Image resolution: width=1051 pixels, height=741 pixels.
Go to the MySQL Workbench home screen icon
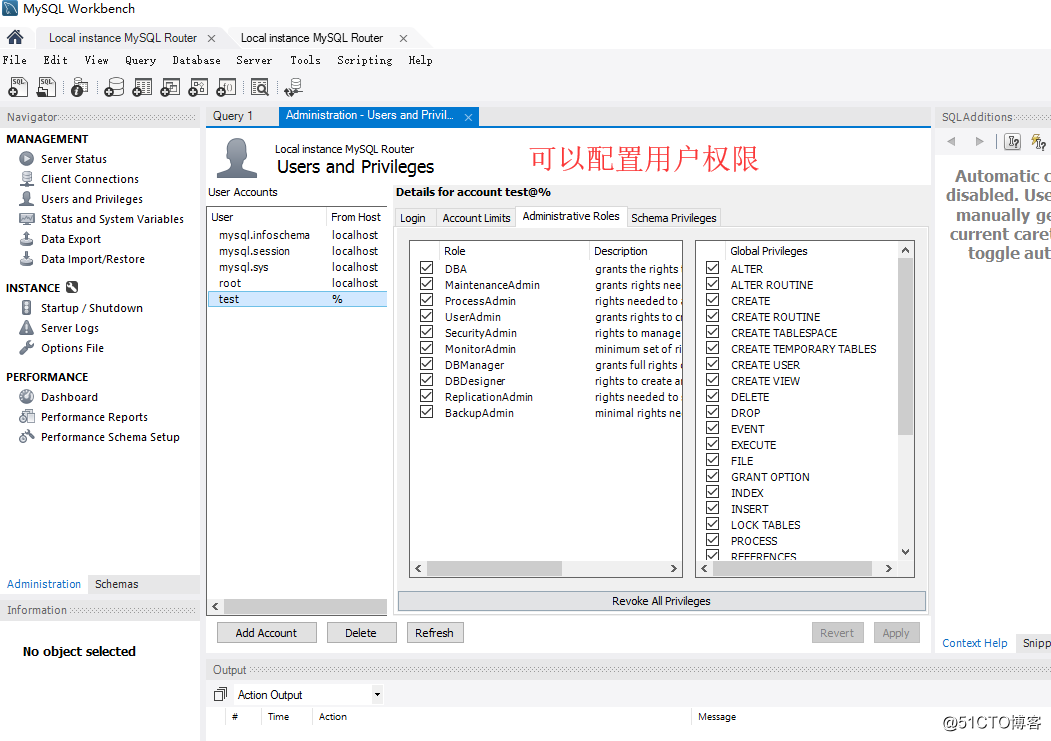[x=15, y=37]
